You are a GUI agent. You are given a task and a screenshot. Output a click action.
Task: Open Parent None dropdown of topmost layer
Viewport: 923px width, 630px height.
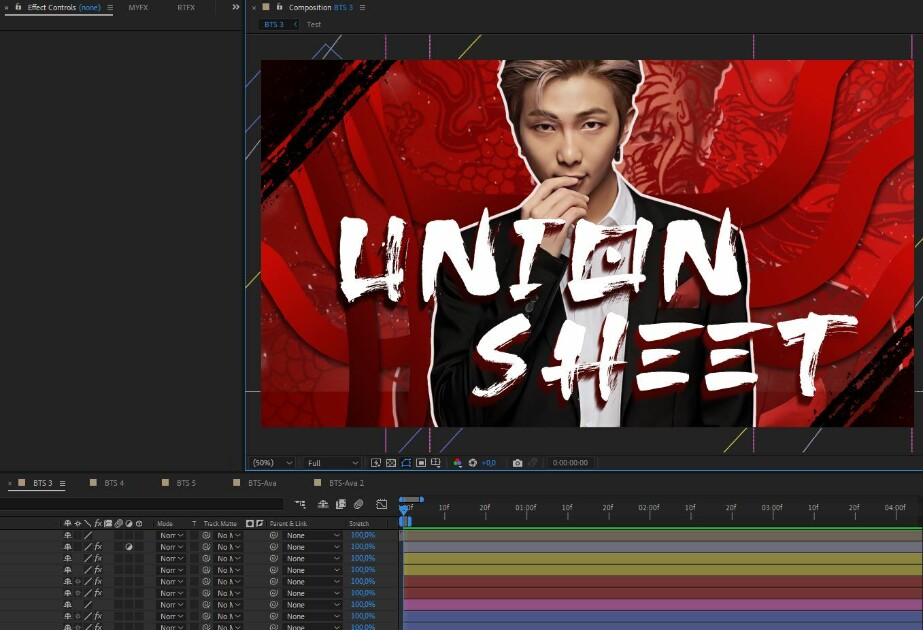click(x=312, y=536)
